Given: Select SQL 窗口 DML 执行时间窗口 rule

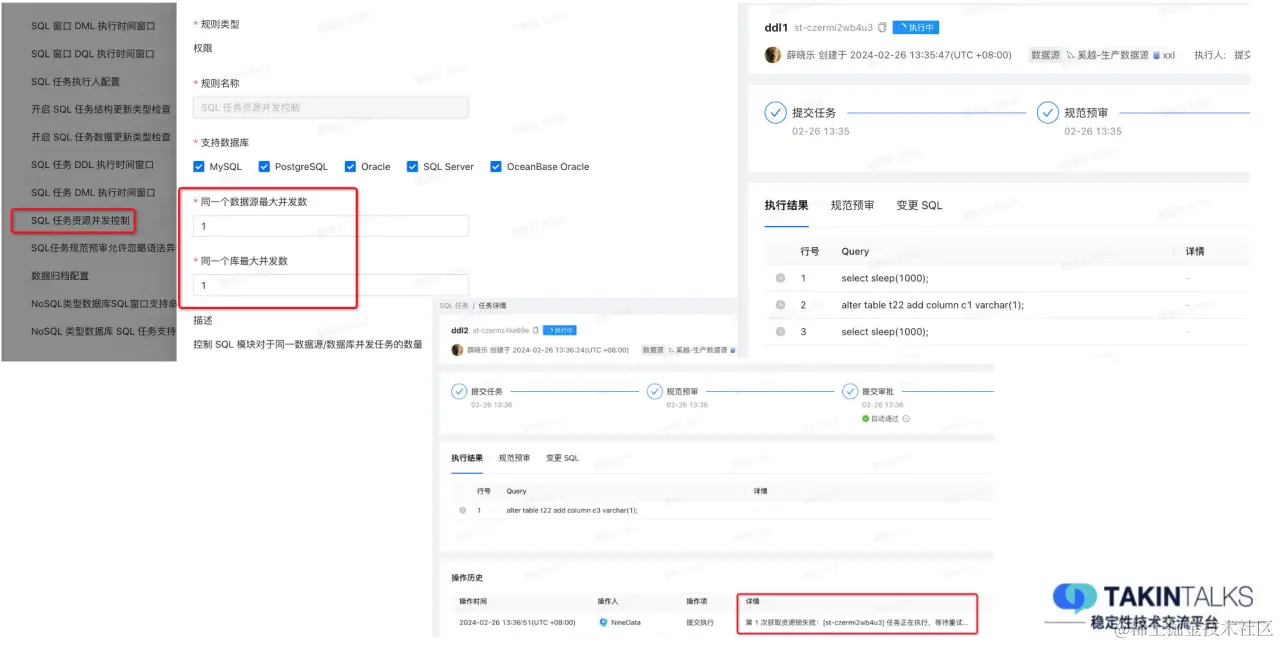Looking at the screenshot, I should click(93, 26).
